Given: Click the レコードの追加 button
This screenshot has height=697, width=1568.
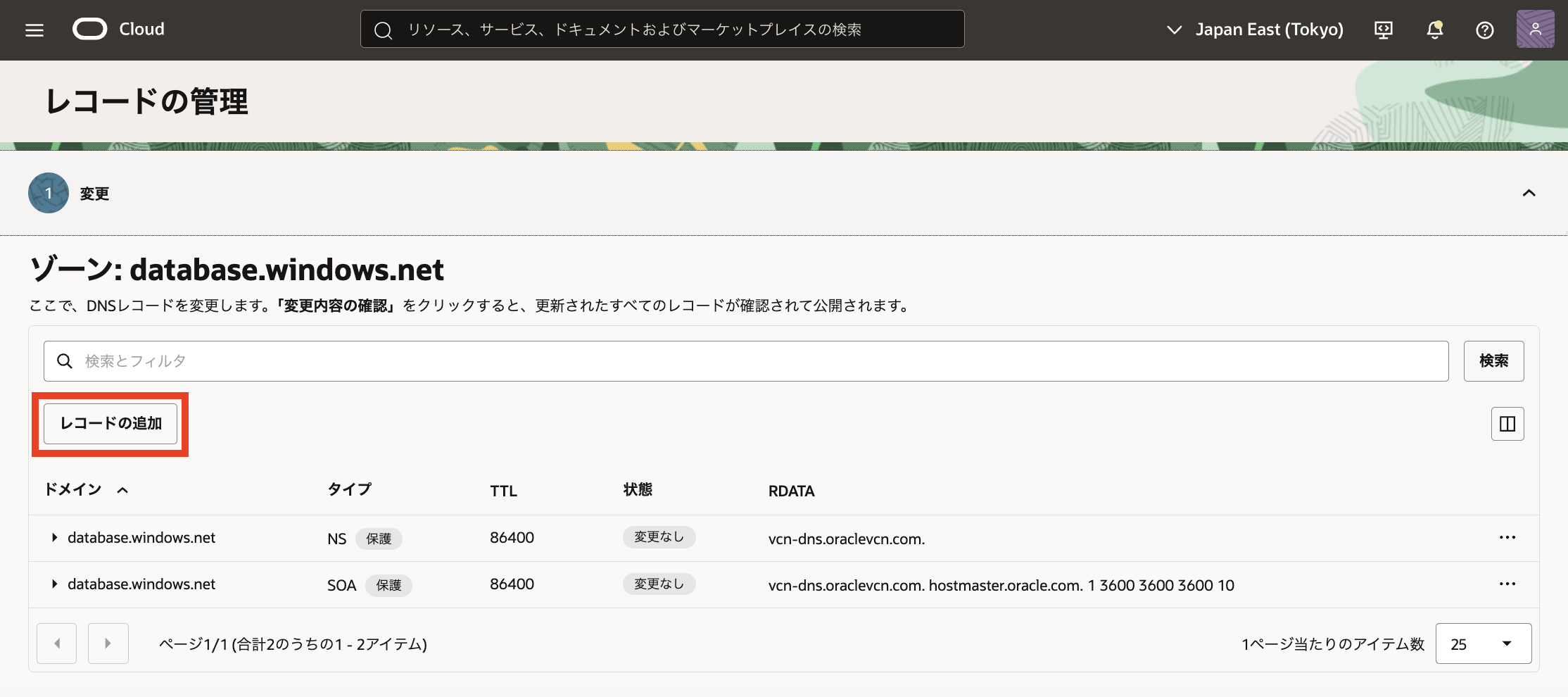Looking at the screenshot, I should (x=110, y=423).
